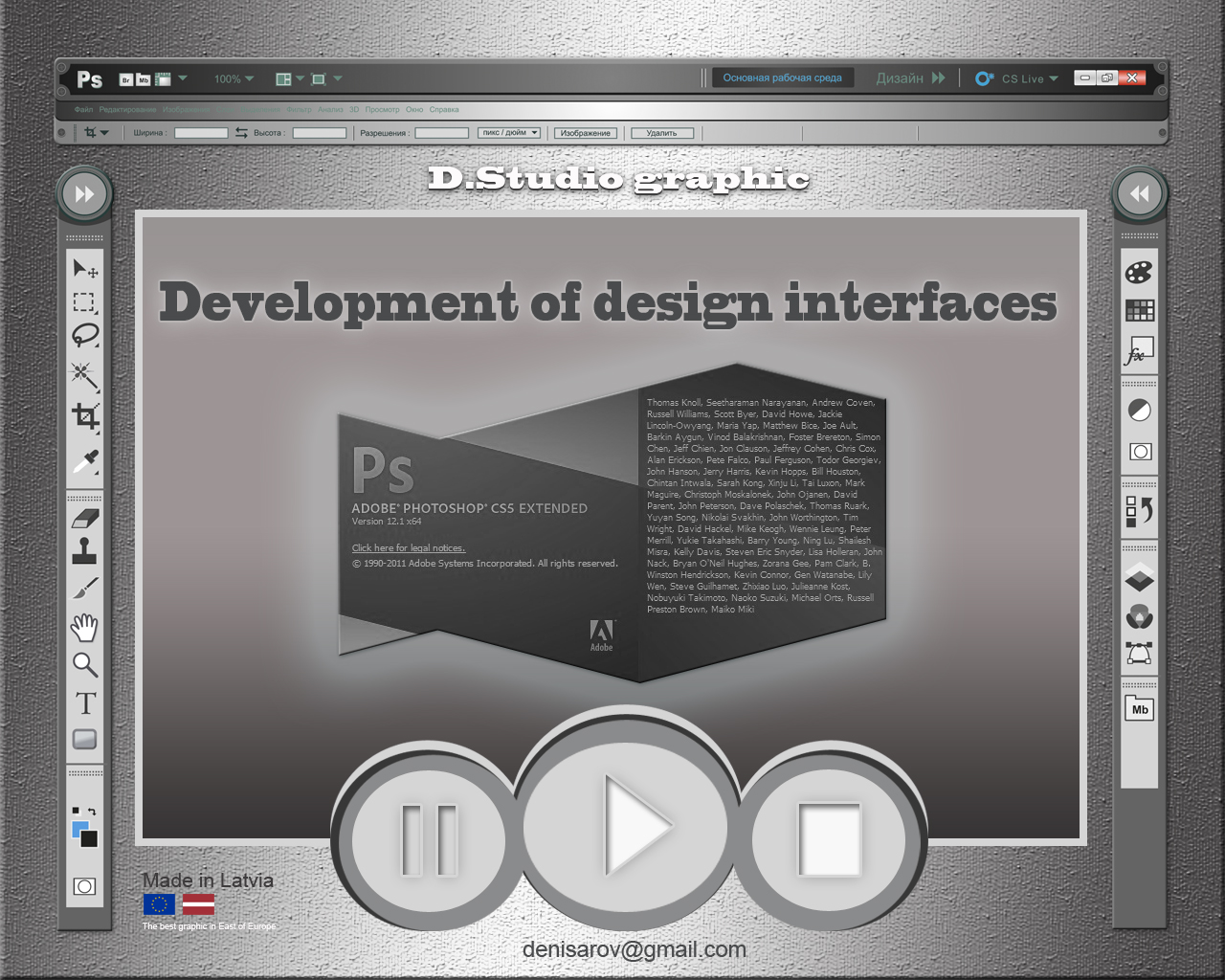Launch Bridge from the Br icon
Screen dimensions: 1225x980
(x=125, y=79)
